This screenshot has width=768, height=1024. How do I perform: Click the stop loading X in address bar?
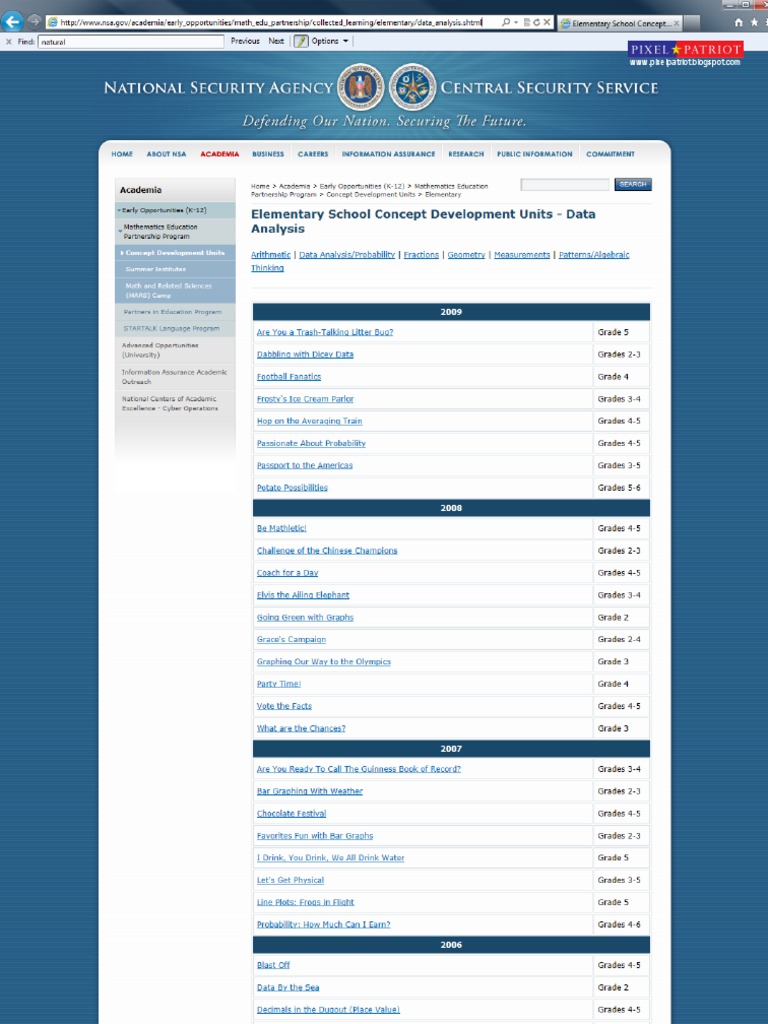coord(547,22)
